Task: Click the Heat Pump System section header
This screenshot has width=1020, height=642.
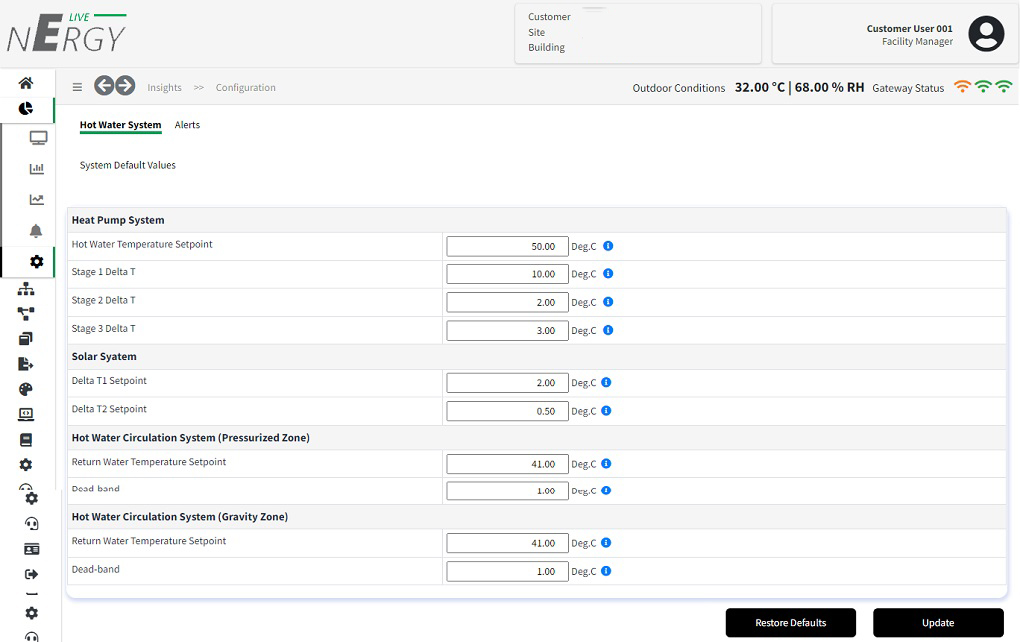Action: (x=118, y=220)
